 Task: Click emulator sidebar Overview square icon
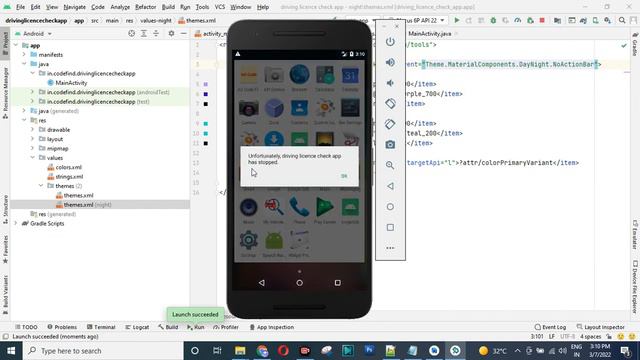point(390,227)
